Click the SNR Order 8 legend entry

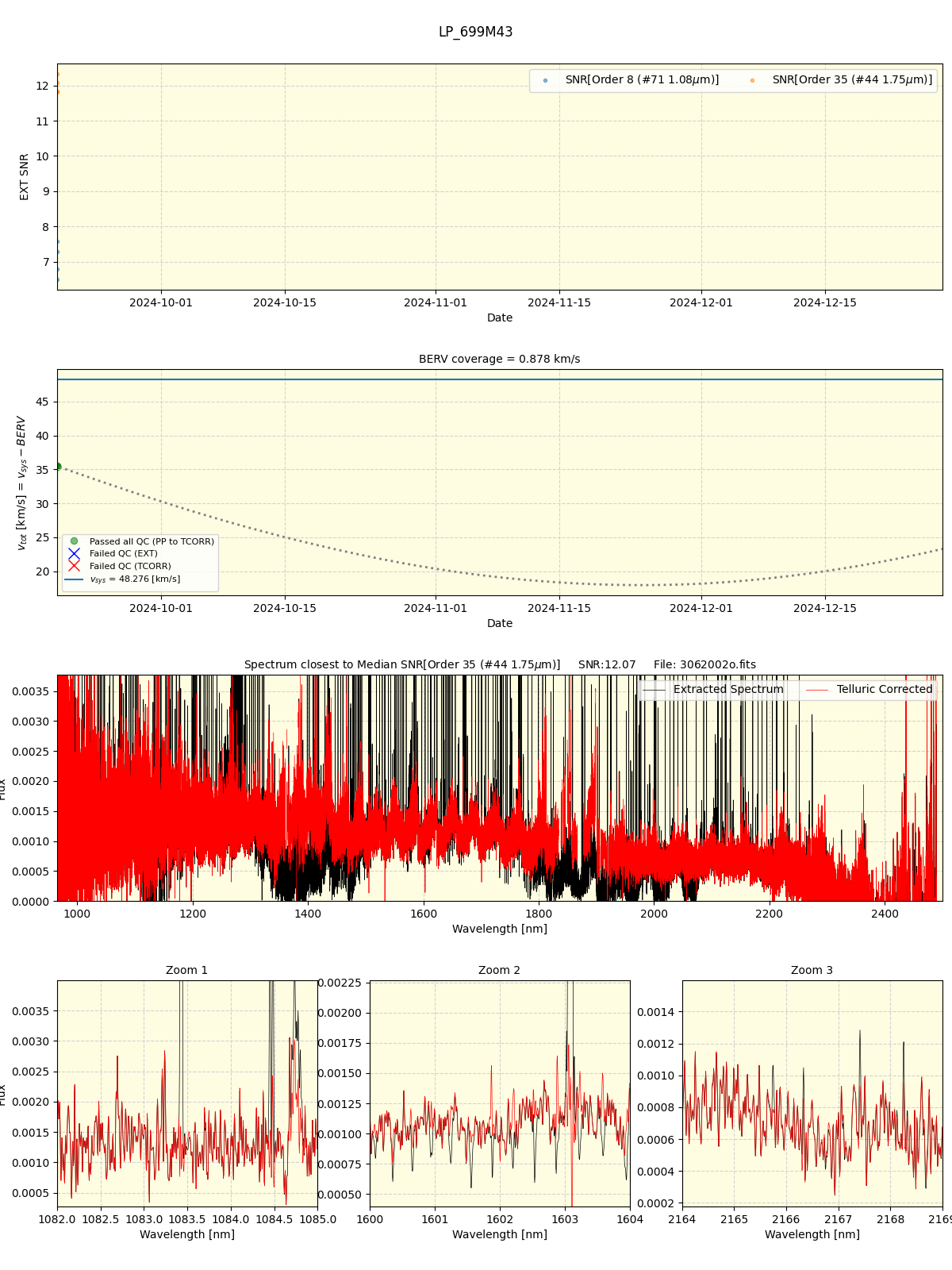tap(642, 80)
